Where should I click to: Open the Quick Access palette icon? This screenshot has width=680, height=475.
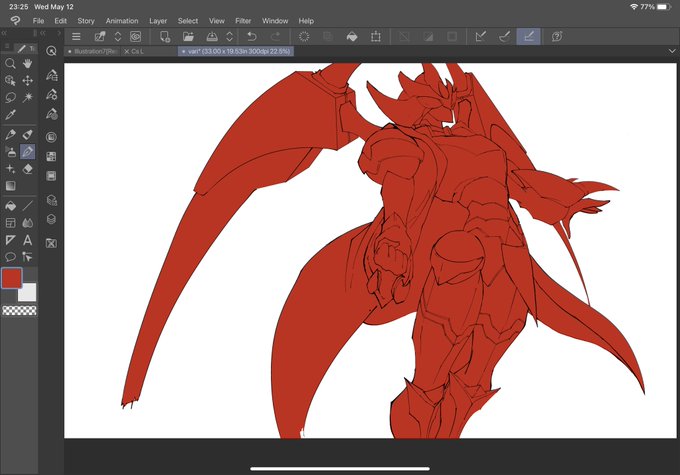[x=51, y=51]
